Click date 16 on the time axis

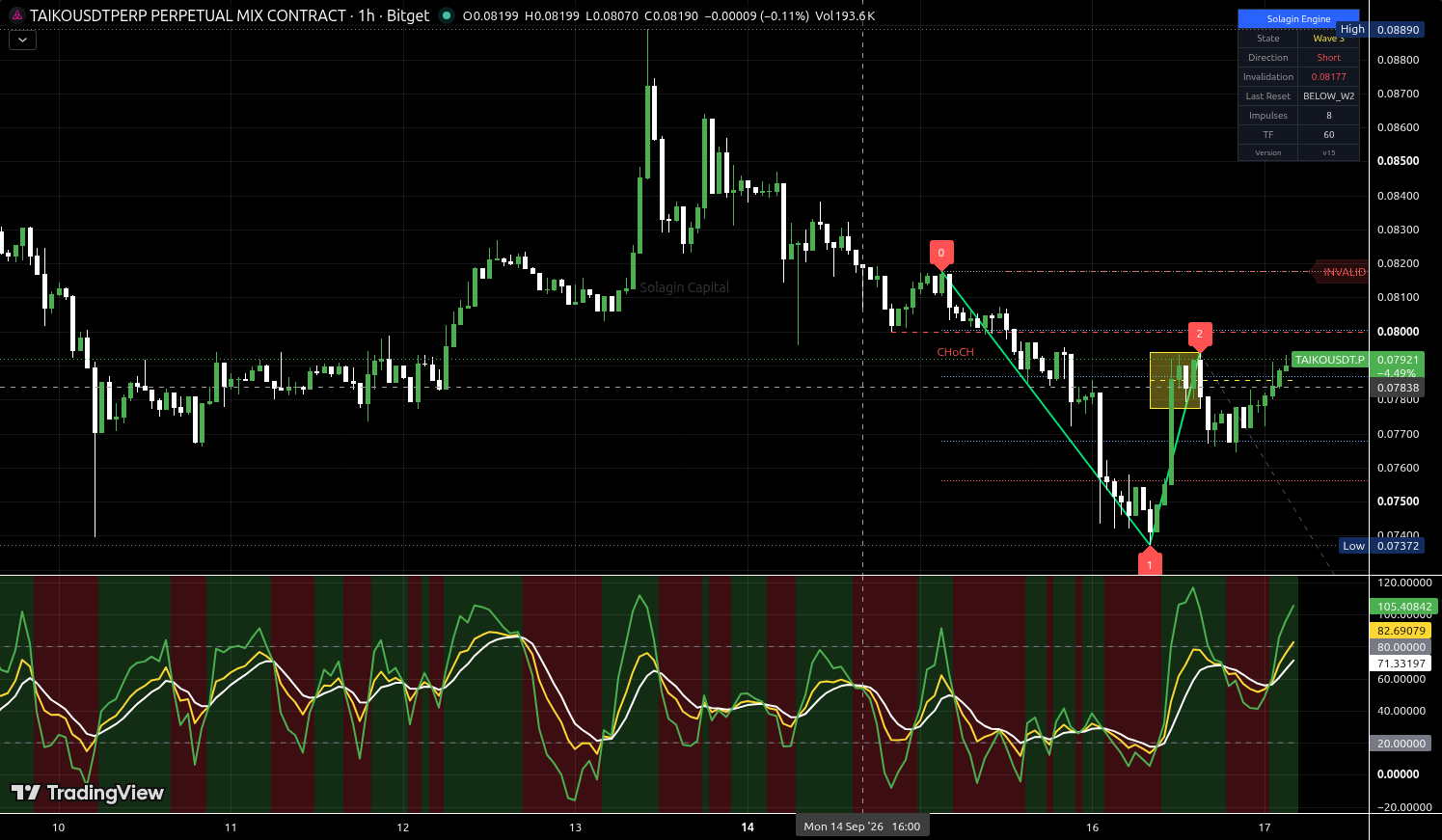pyautogui.click(x=1092, y=827)
